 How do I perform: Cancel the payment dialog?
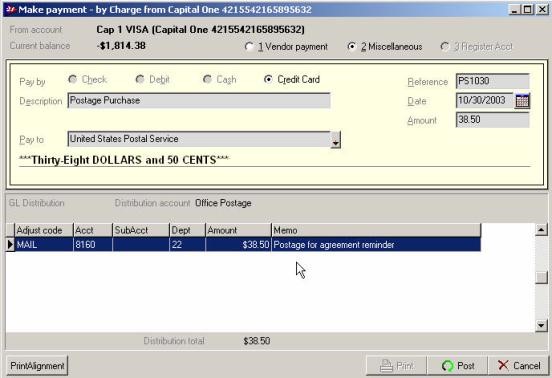tap(519, 366)
